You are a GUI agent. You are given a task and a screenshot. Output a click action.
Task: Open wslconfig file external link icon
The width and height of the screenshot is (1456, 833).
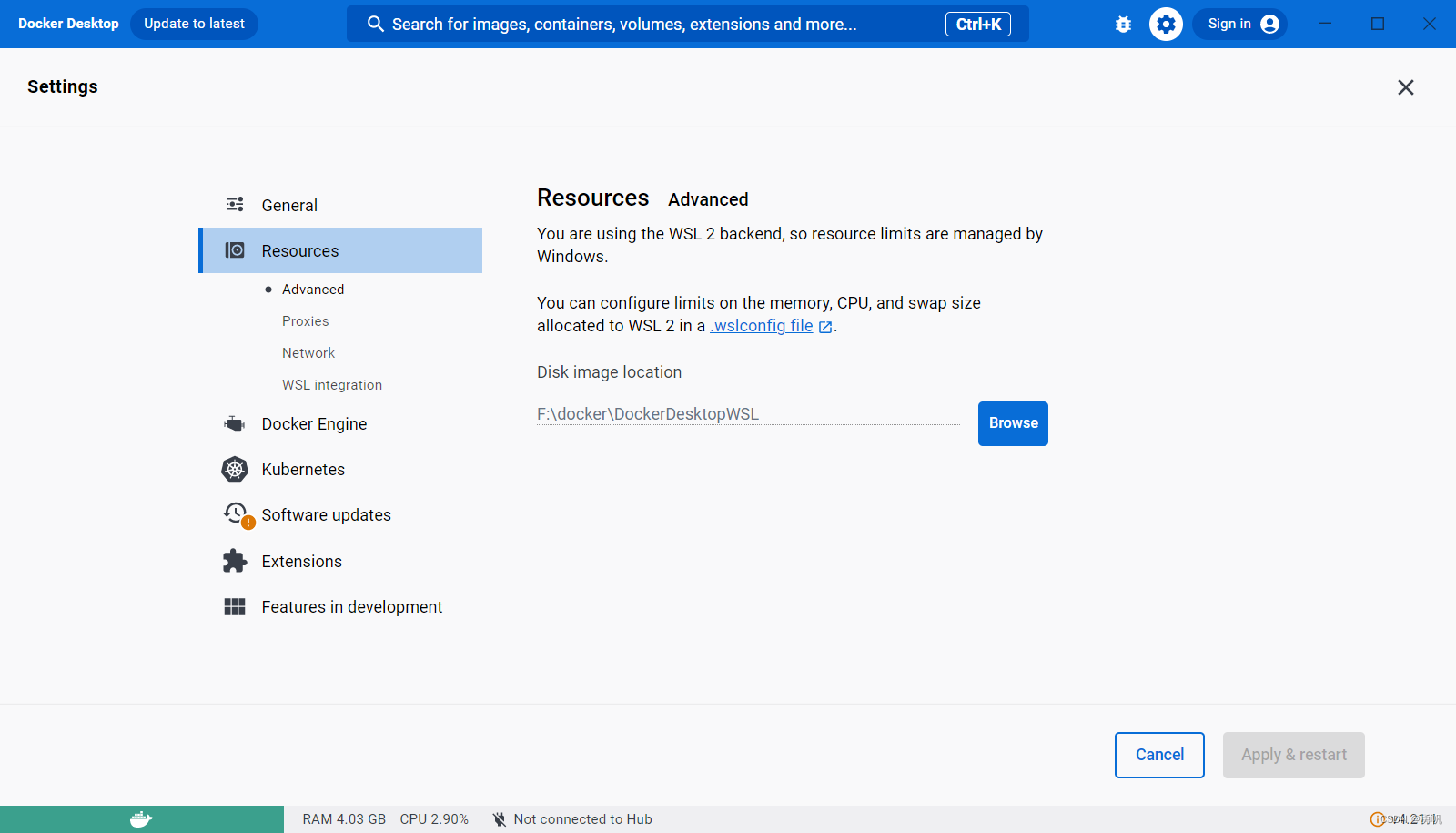(824, 326)
